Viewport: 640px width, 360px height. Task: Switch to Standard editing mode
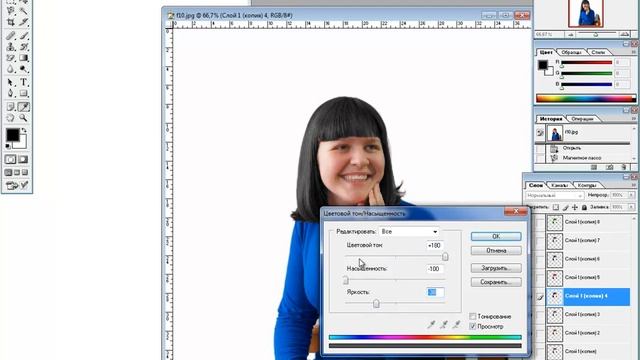pos(11,159)
